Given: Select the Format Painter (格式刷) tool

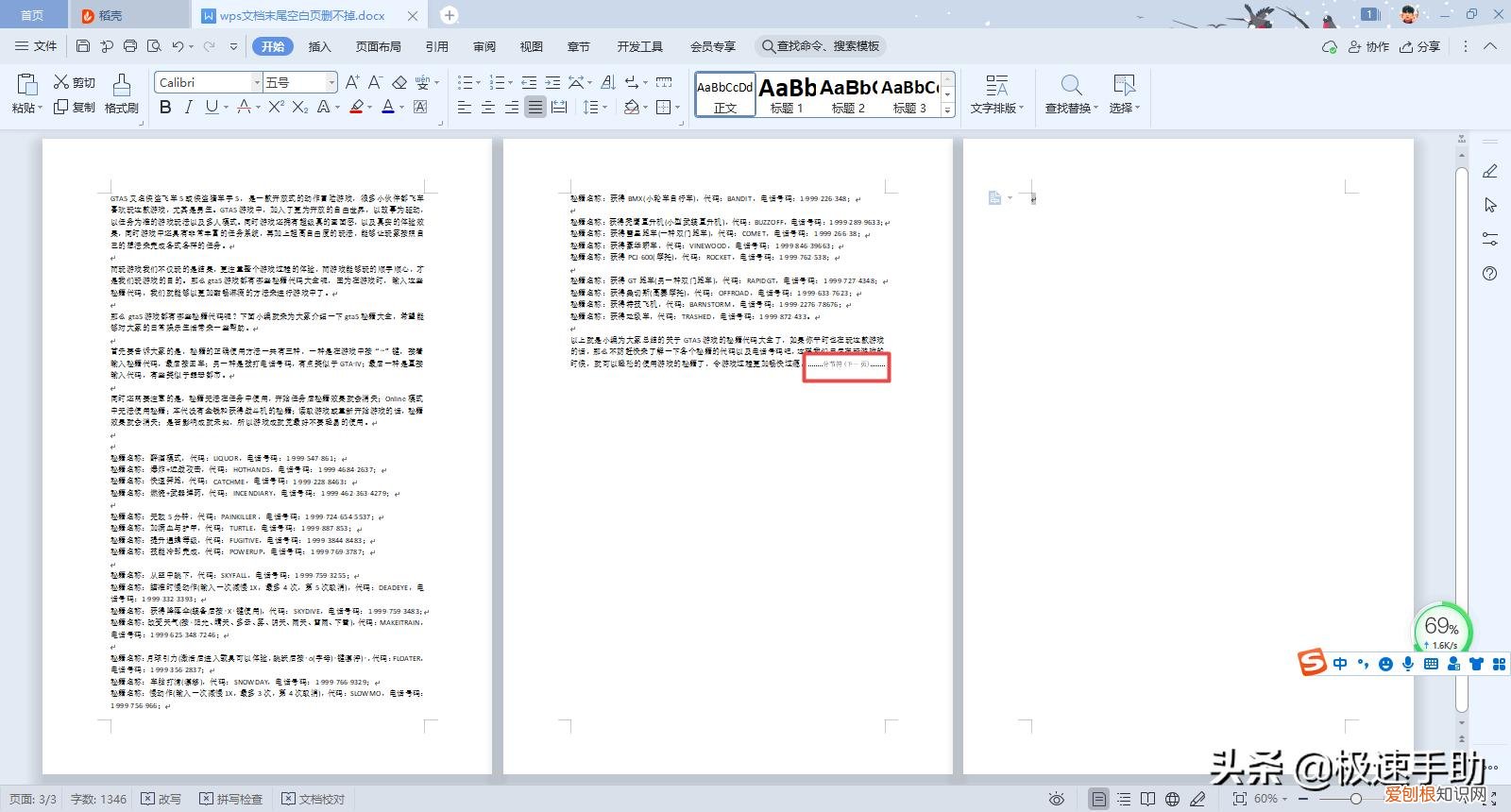Looking at the screenshot, I should click(x=122, y=94).
